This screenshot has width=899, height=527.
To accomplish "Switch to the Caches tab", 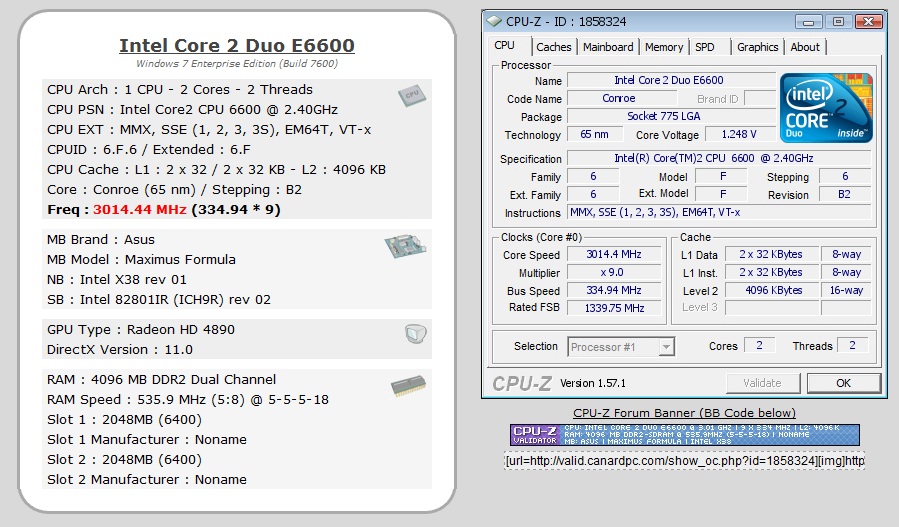I will pos(553,47).
